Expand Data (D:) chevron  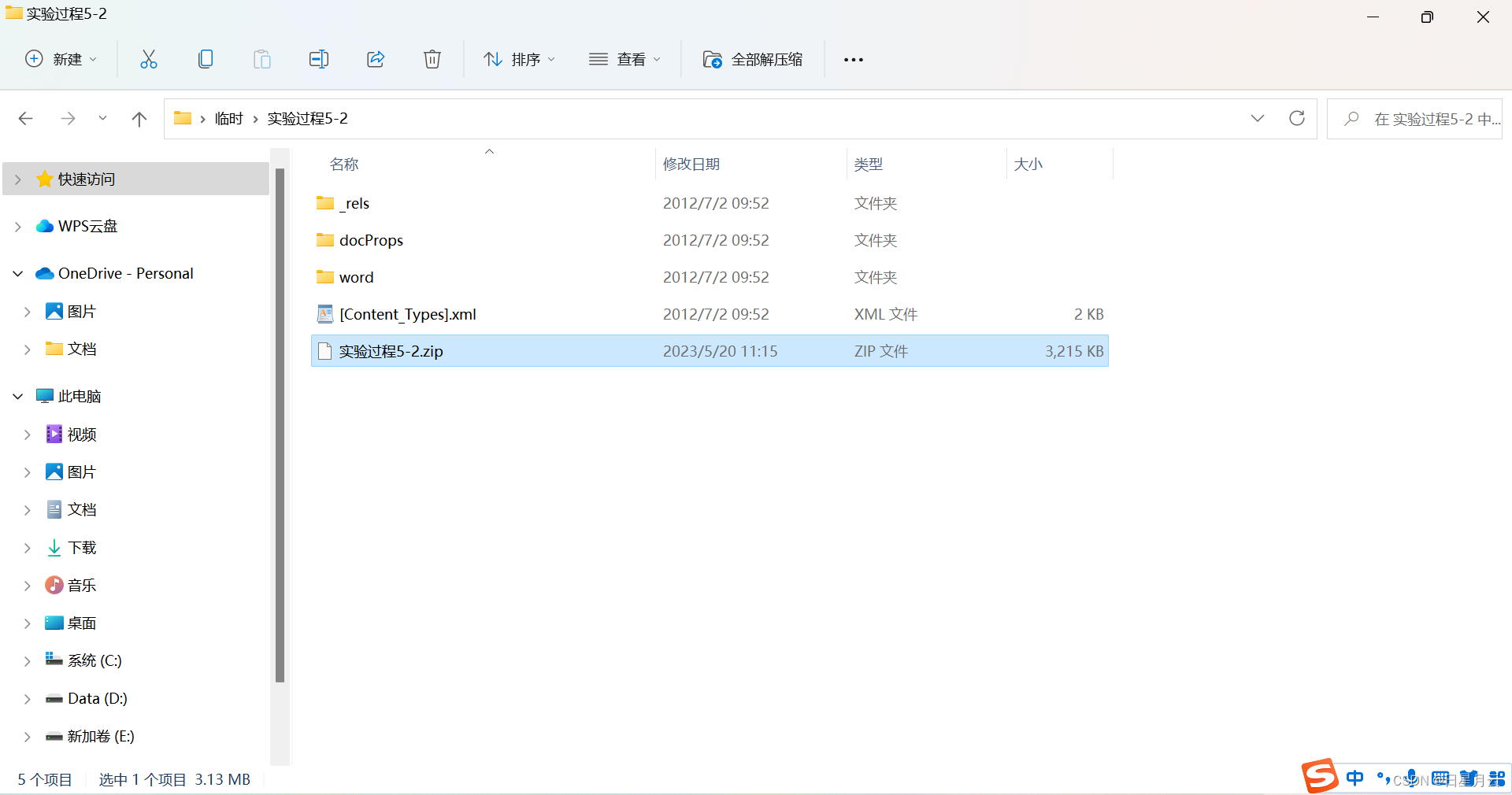pos(28,699)
